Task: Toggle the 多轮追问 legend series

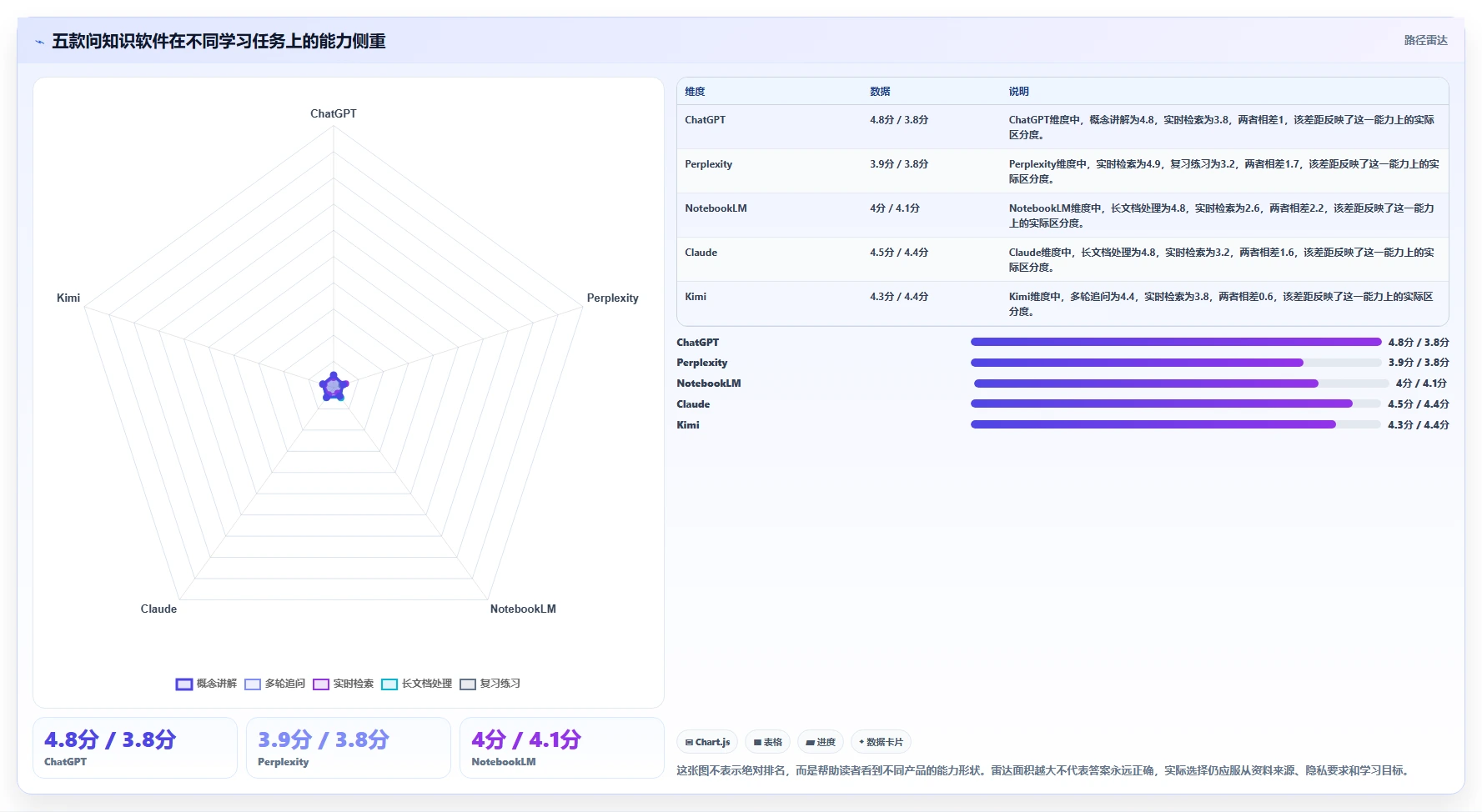Action: (x=275, y=684)
